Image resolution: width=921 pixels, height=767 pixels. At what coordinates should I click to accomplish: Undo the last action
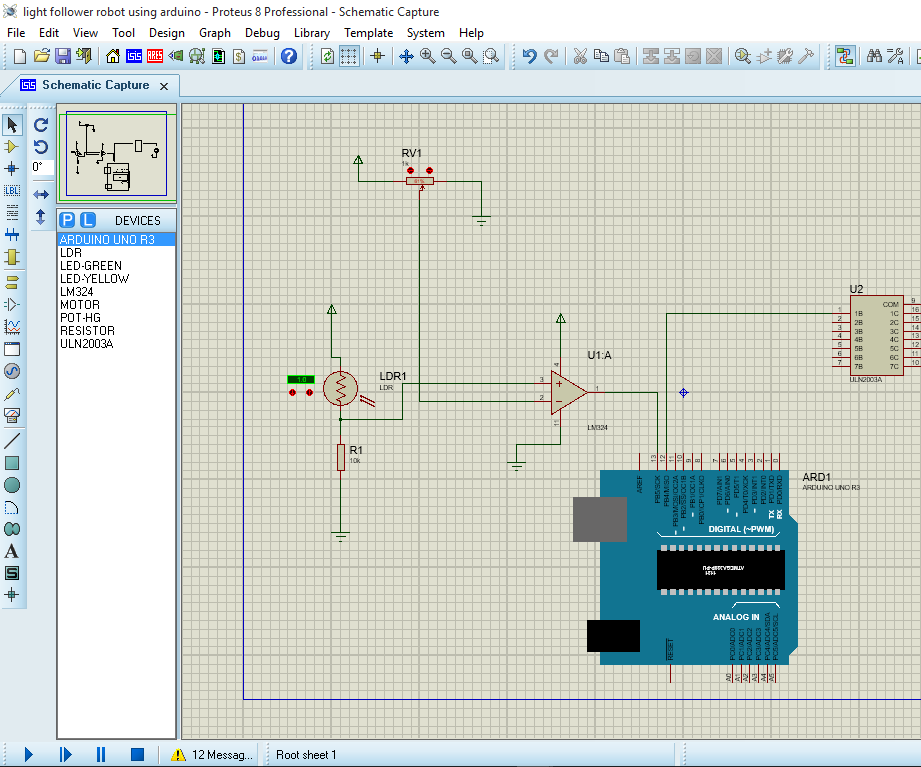[x=530, y=56]
